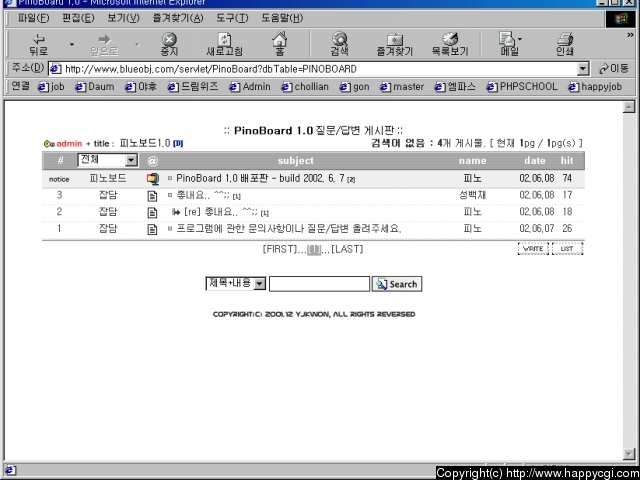
Task: Click the WRITE button
Action: [x=533, y=249]
